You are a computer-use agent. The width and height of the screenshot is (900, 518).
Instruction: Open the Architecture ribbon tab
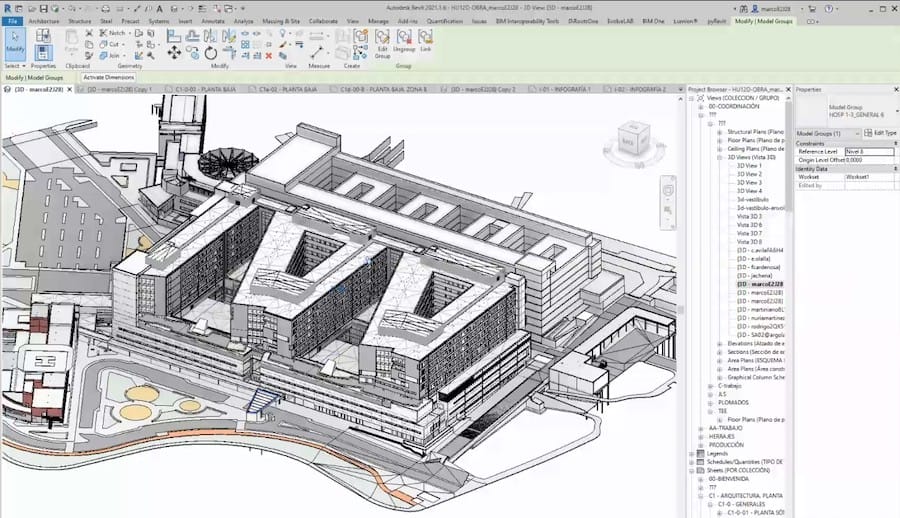43,20
